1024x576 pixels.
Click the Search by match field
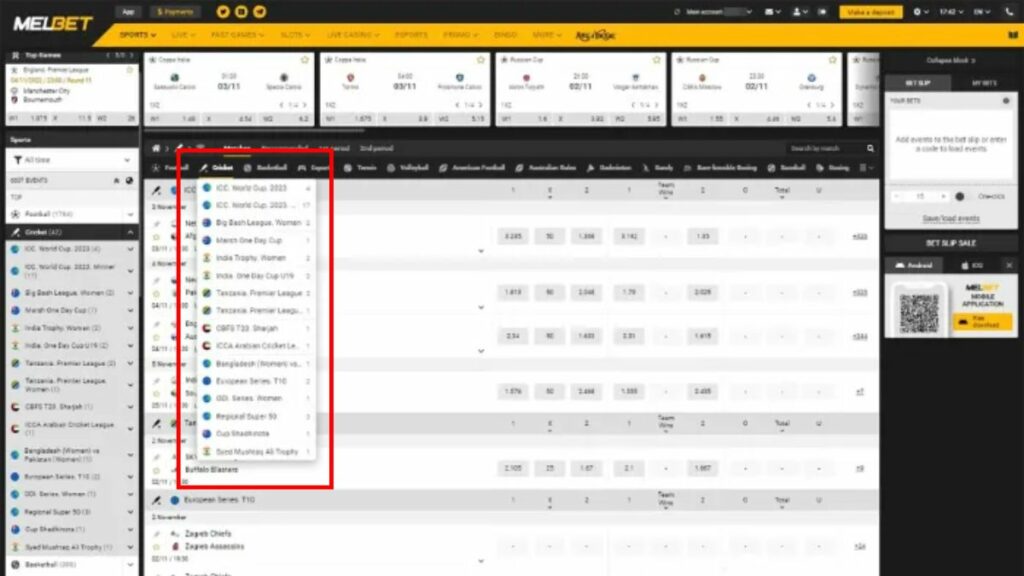pyautogui.click(x=824, y=148)
